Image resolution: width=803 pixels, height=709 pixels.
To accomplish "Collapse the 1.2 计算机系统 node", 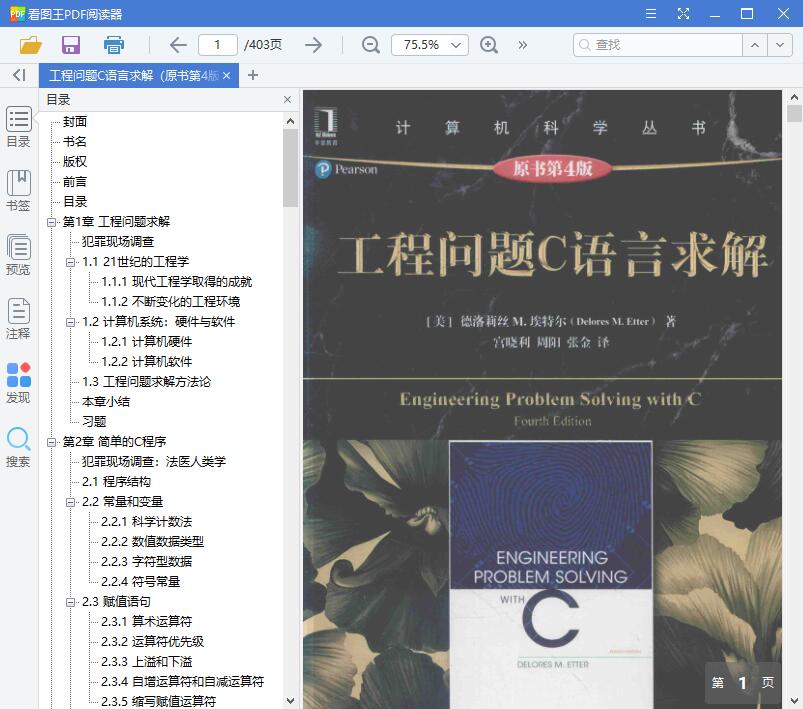I will coord(70,322).
